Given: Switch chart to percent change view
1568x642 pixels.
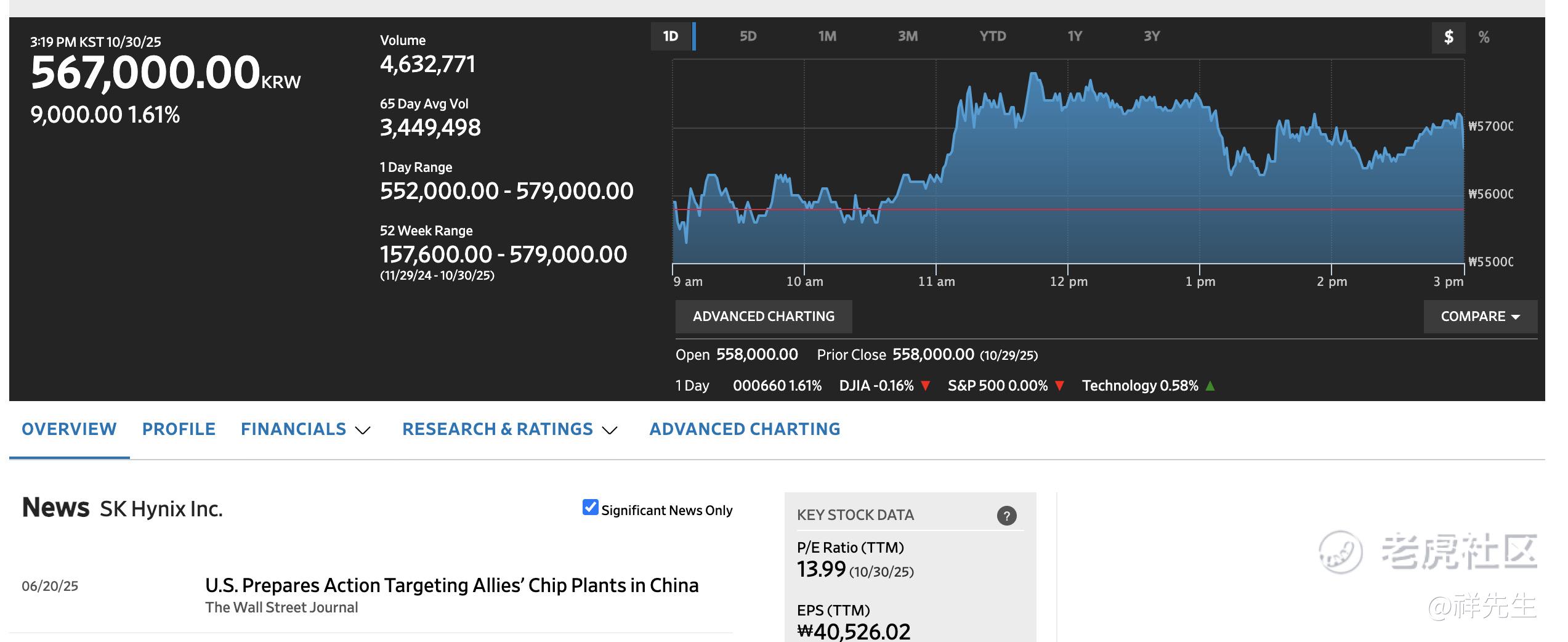Looking at the screenshot, I should click(1484, 38).
